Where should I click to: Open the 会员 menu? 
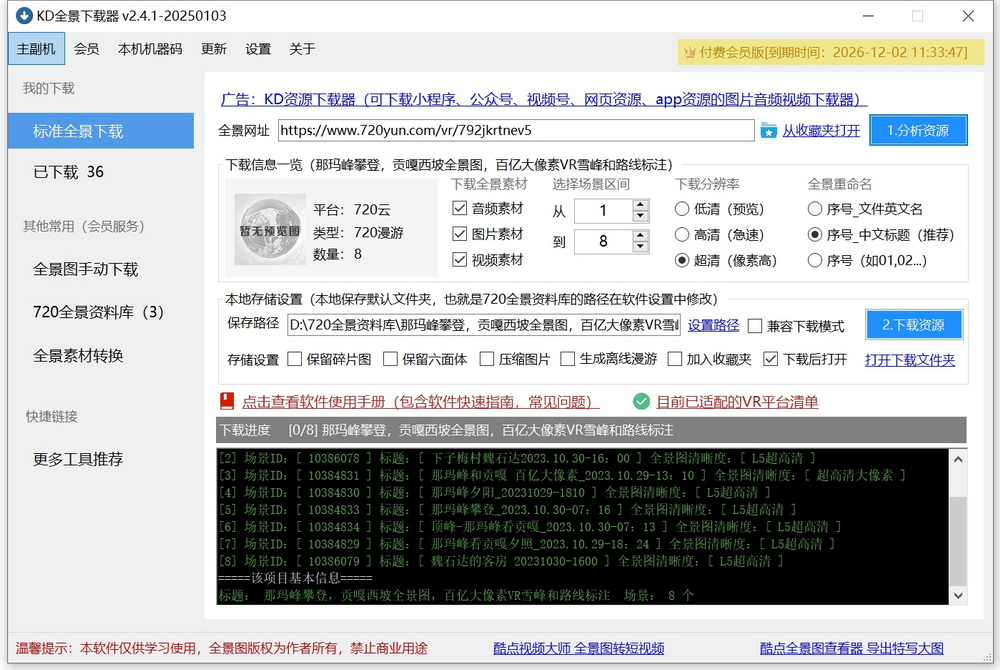click(87, 49)
